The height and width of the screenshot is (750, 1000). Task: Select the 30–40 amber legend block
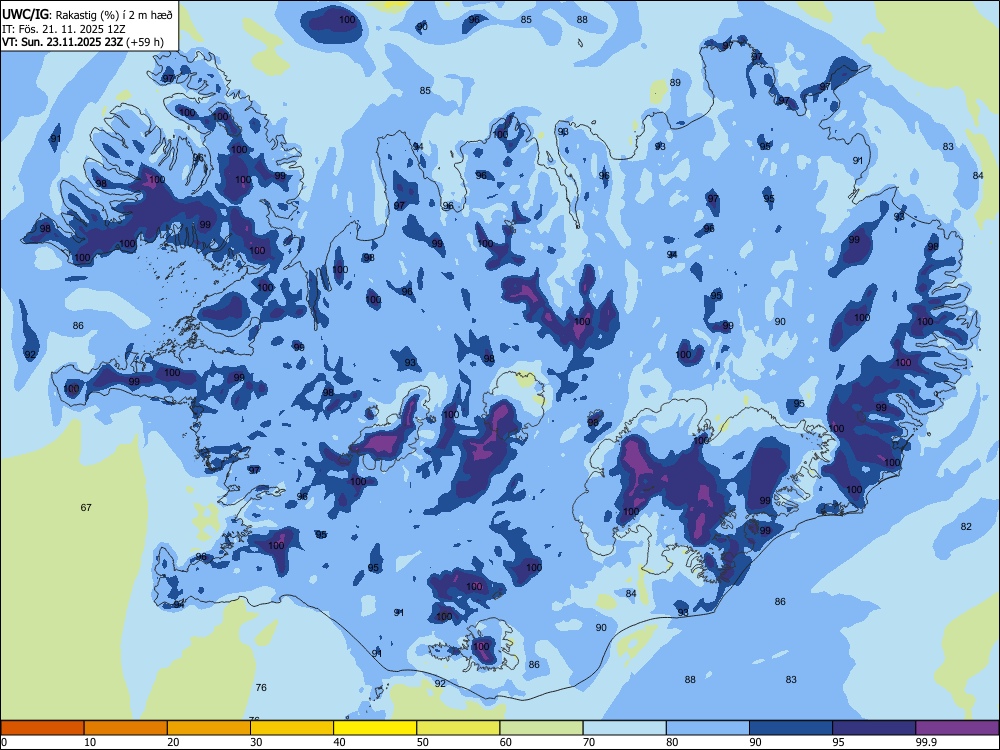pos(292,728)
